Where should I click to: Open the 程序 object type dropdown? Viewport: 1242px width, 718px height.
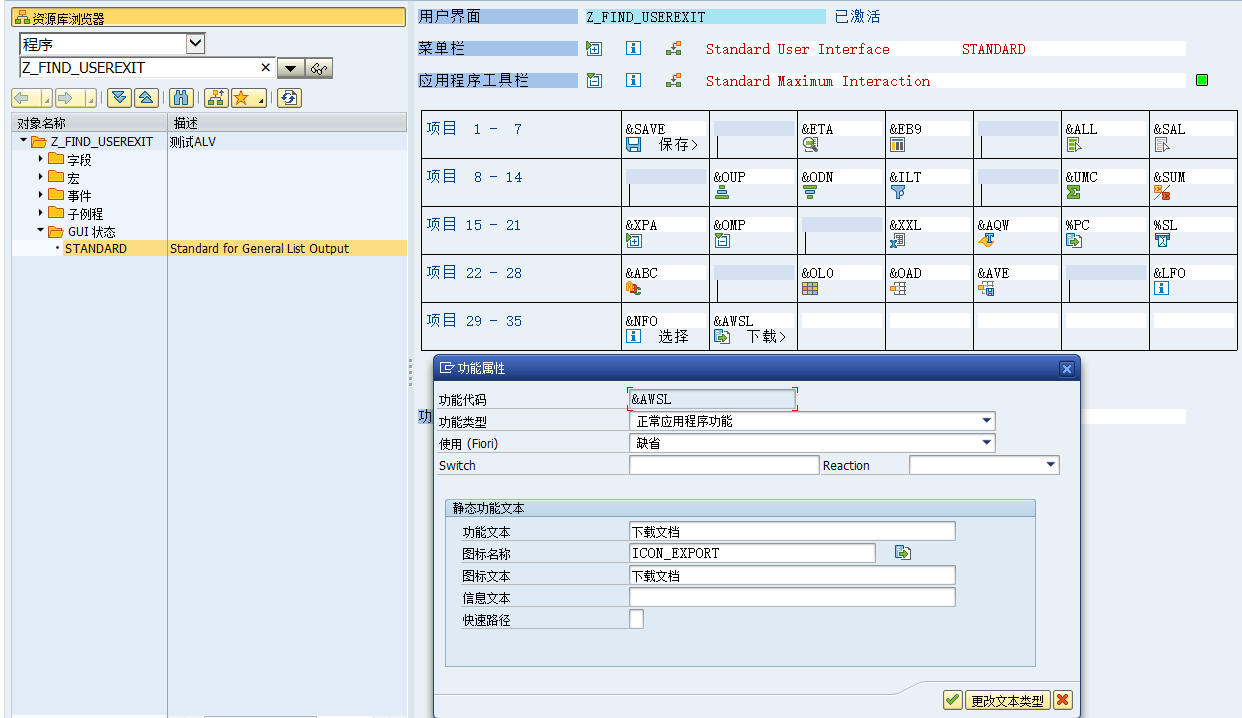tap(196, 43)
